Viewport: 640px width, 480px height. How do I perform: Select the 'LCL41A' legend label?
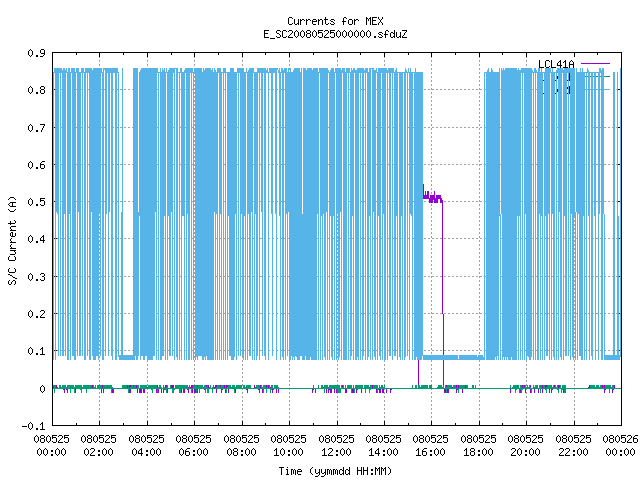556,64
